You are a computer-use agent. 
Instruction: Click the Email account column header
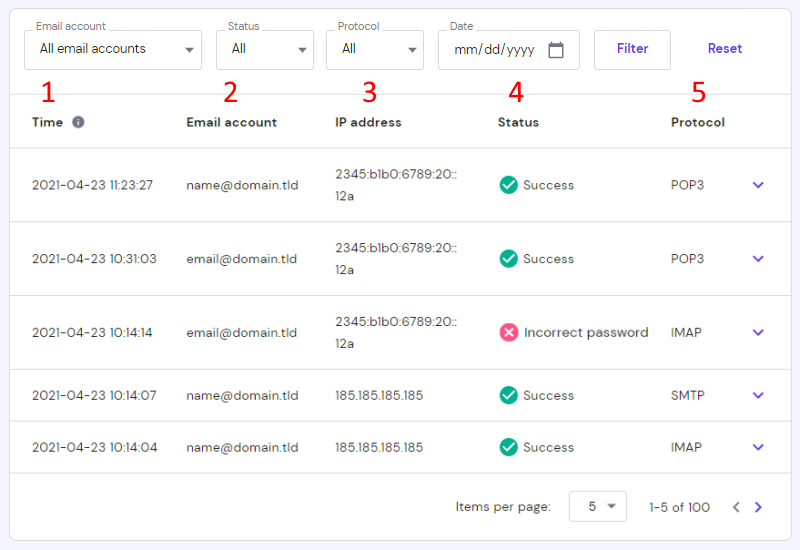click(232, 122)
